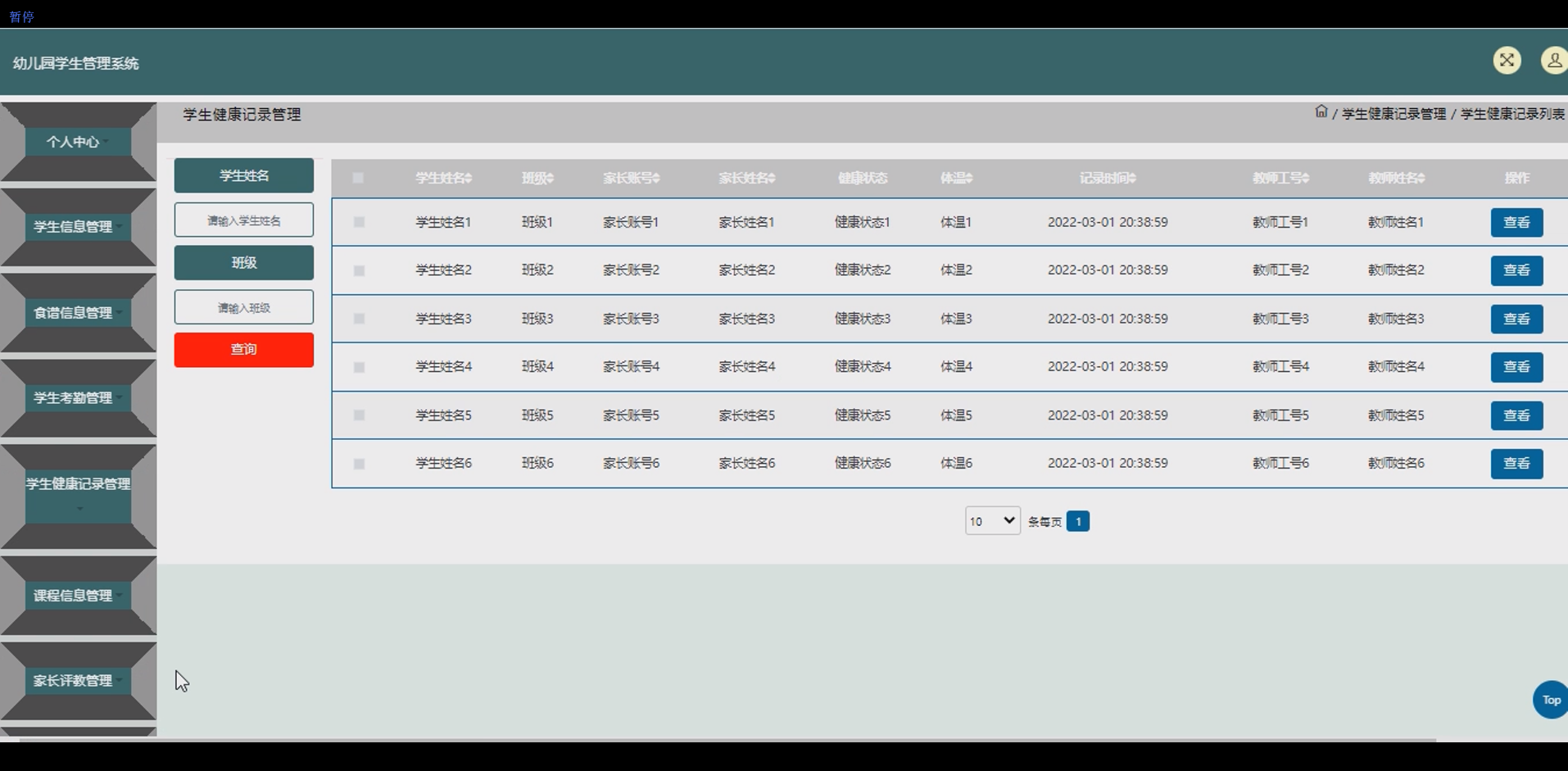Expand the 个人中心 sidebar menu

[78, 142]
